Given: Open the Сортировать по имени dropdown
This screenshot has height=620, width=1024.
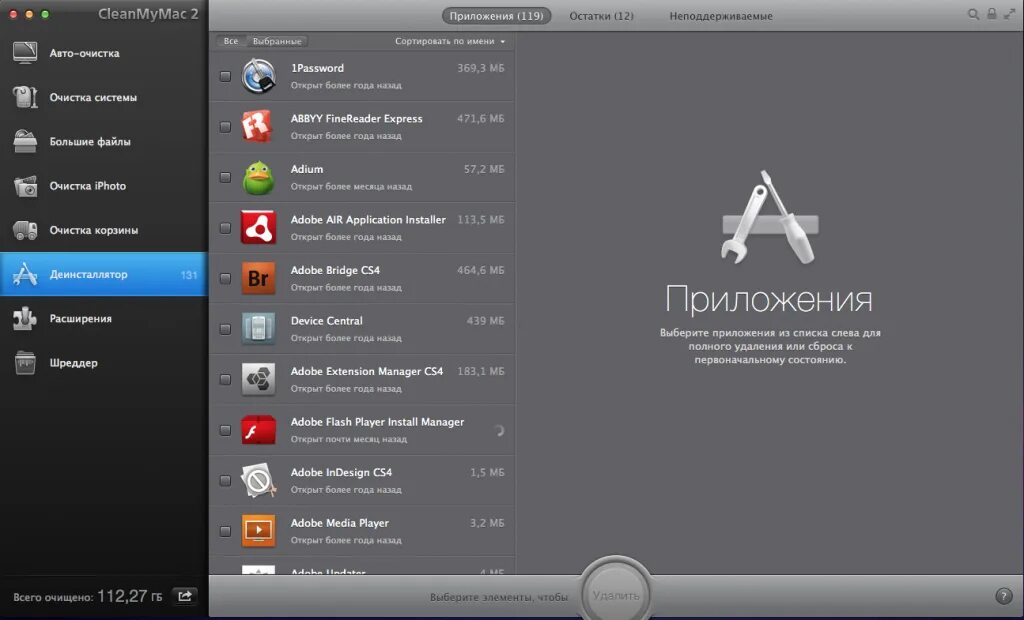Looking at the screenshot, I should pyautogui.click(x=450, y=41).
